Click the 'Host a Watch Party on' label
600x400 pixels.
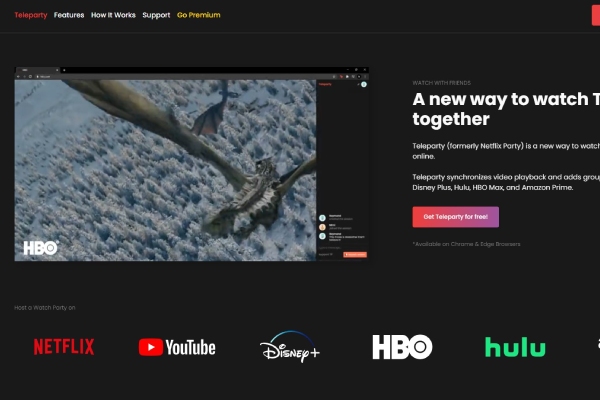[x=45, y=307]
